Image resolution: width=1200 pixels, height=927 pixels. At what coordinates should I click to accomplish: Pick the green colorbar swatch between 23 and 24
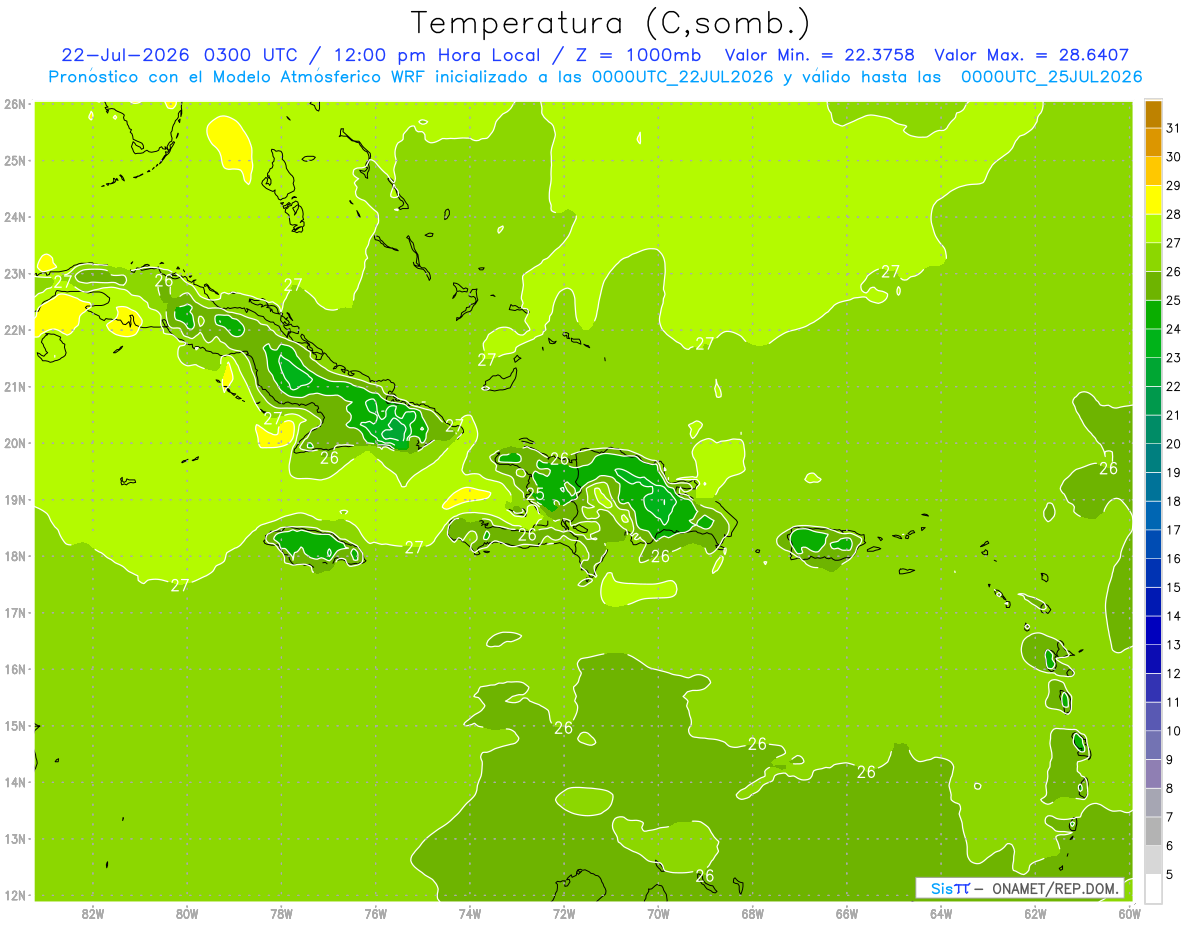[1154, 343]
